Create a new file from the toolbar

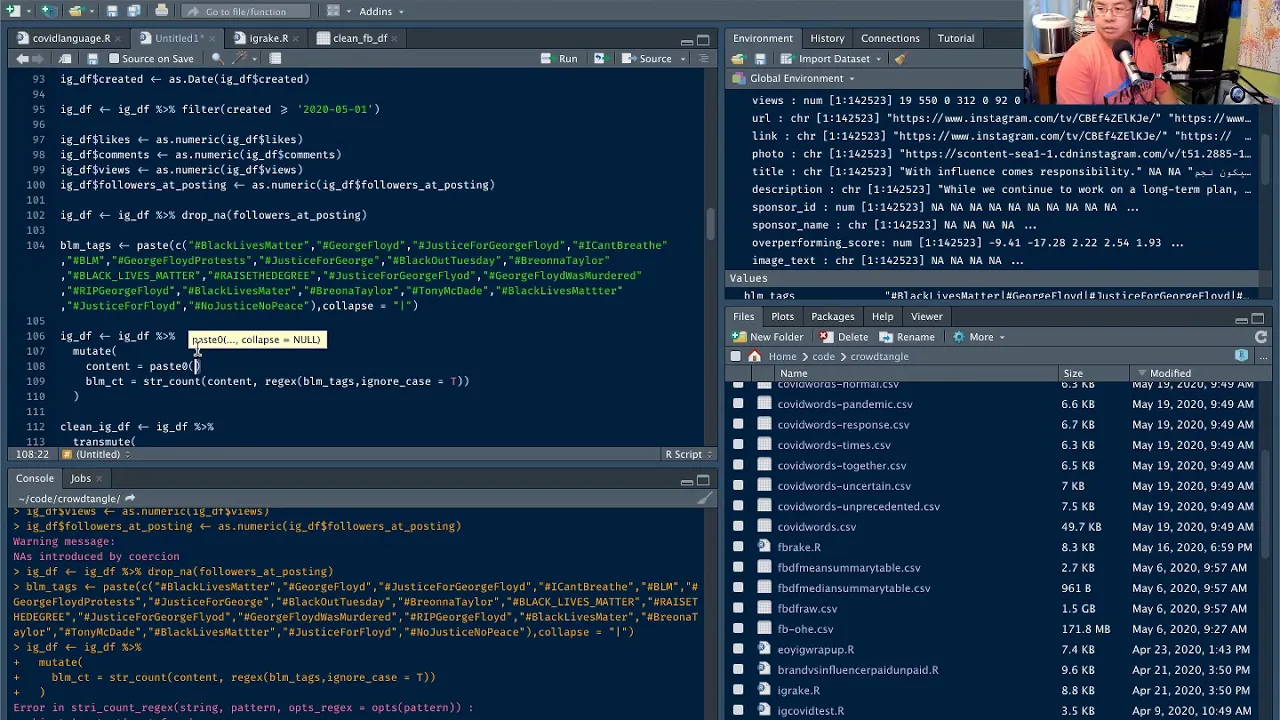(13, 11)
